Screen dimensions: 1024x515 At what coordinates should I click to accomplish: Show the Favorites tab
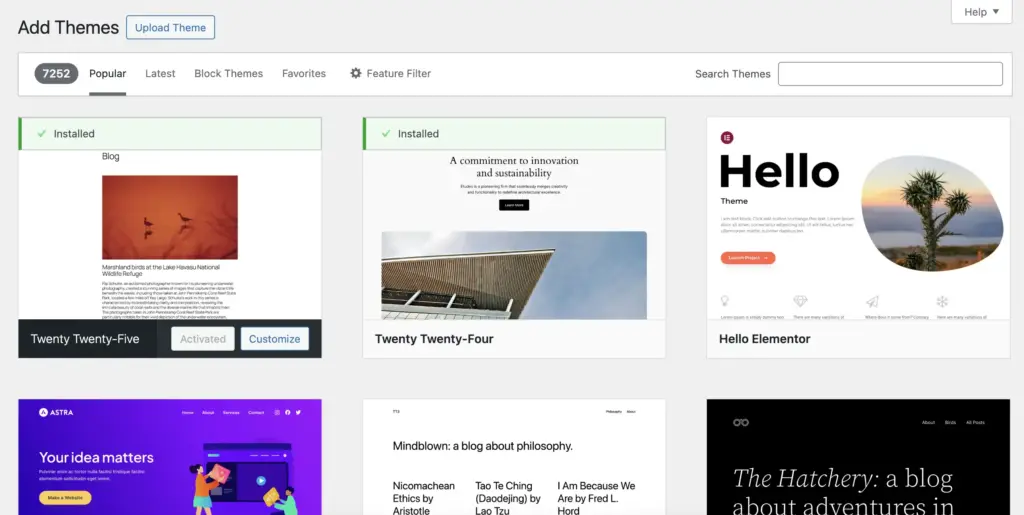coord(304,74)
